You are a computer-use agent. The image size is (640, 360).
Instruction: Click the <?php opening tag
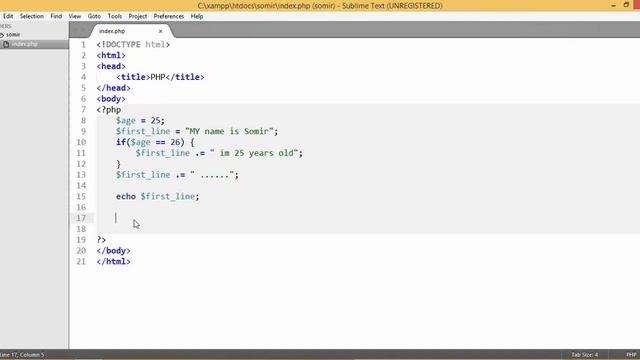(x=109, y=110)
